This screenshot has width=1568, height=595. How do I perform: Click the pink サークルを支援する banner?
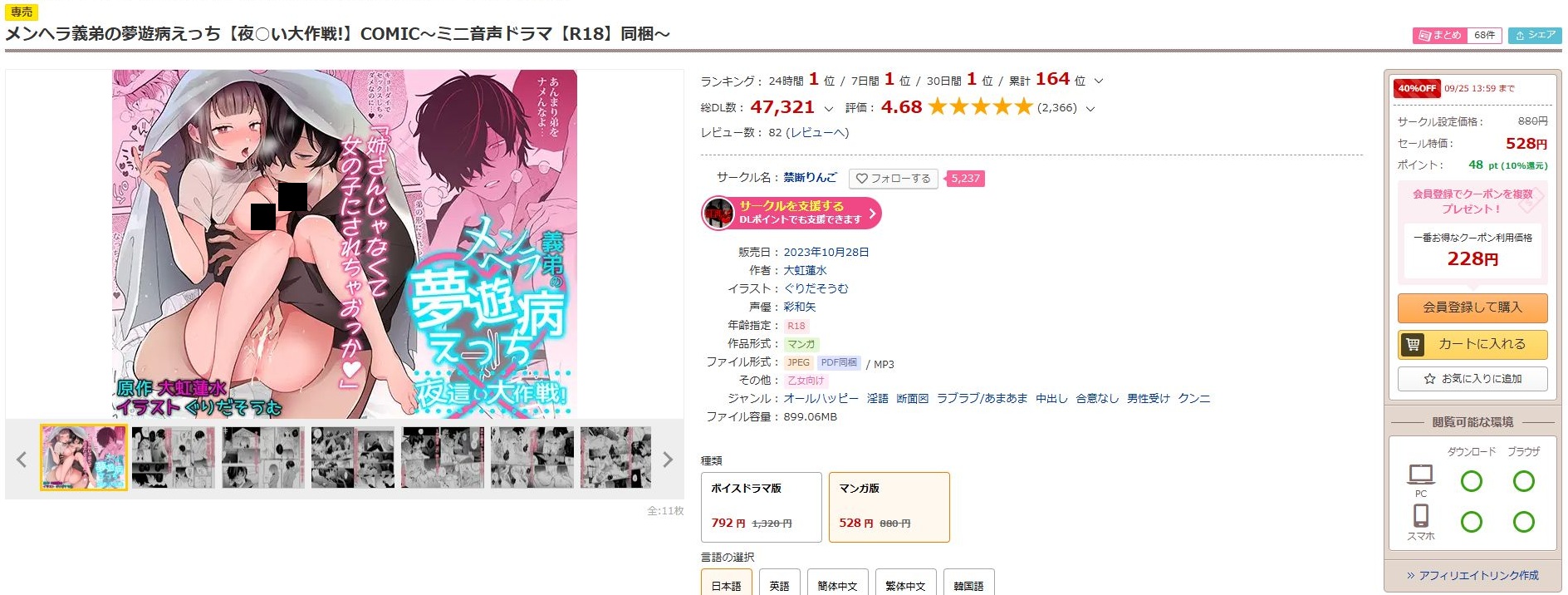point(791,213)
